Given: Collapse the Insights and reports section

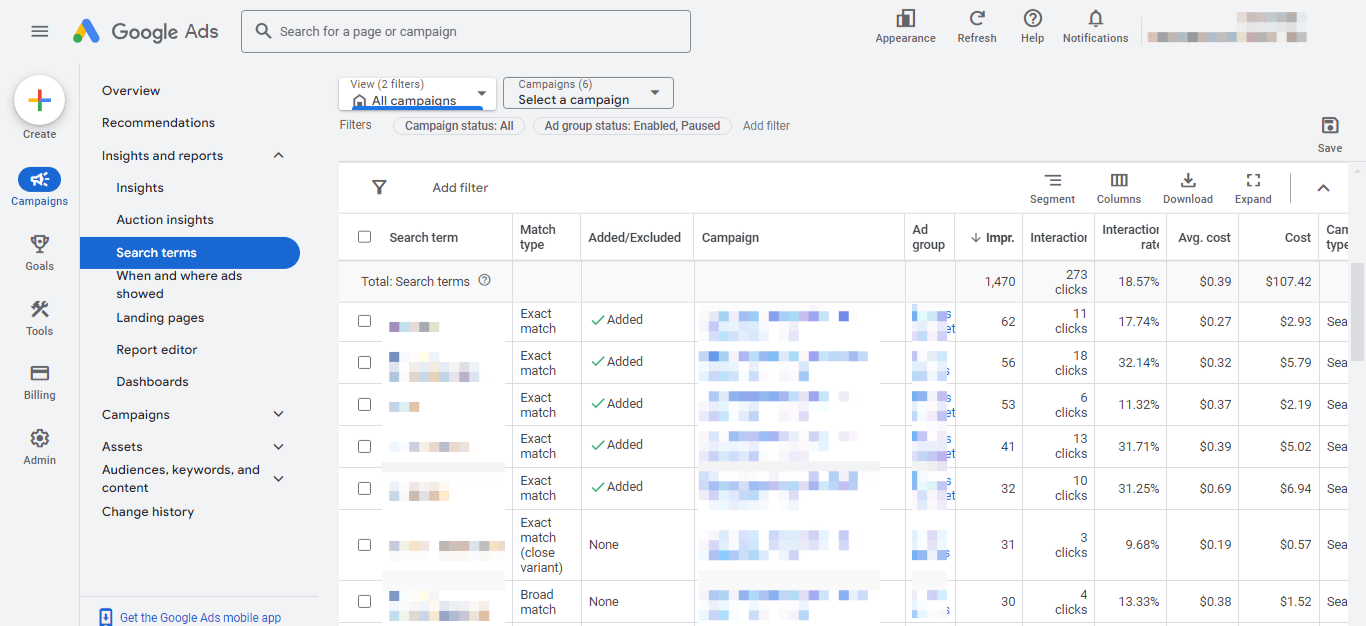Looking at the screenshot, I should click(278, 155).
